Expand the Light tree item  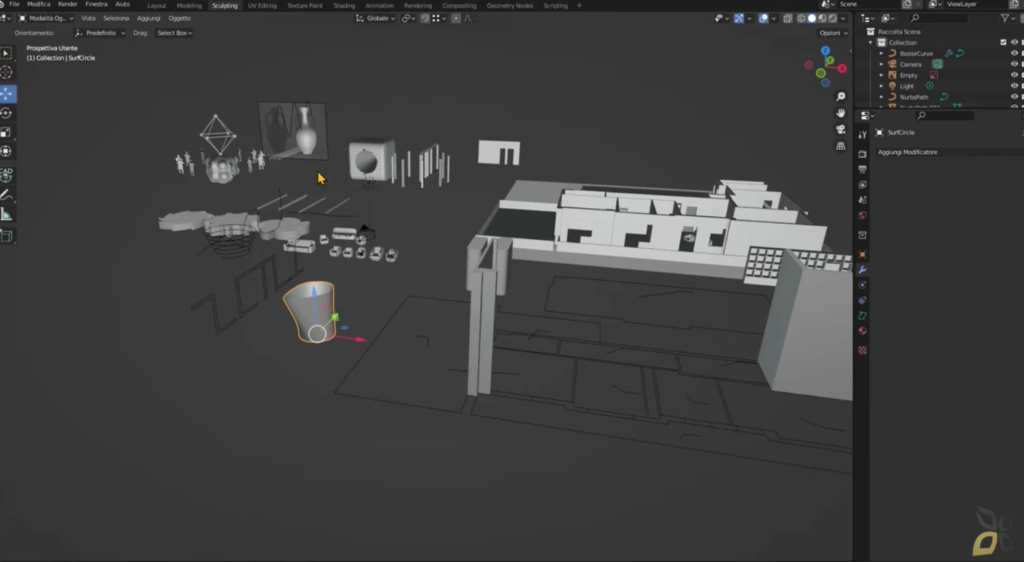882,86
